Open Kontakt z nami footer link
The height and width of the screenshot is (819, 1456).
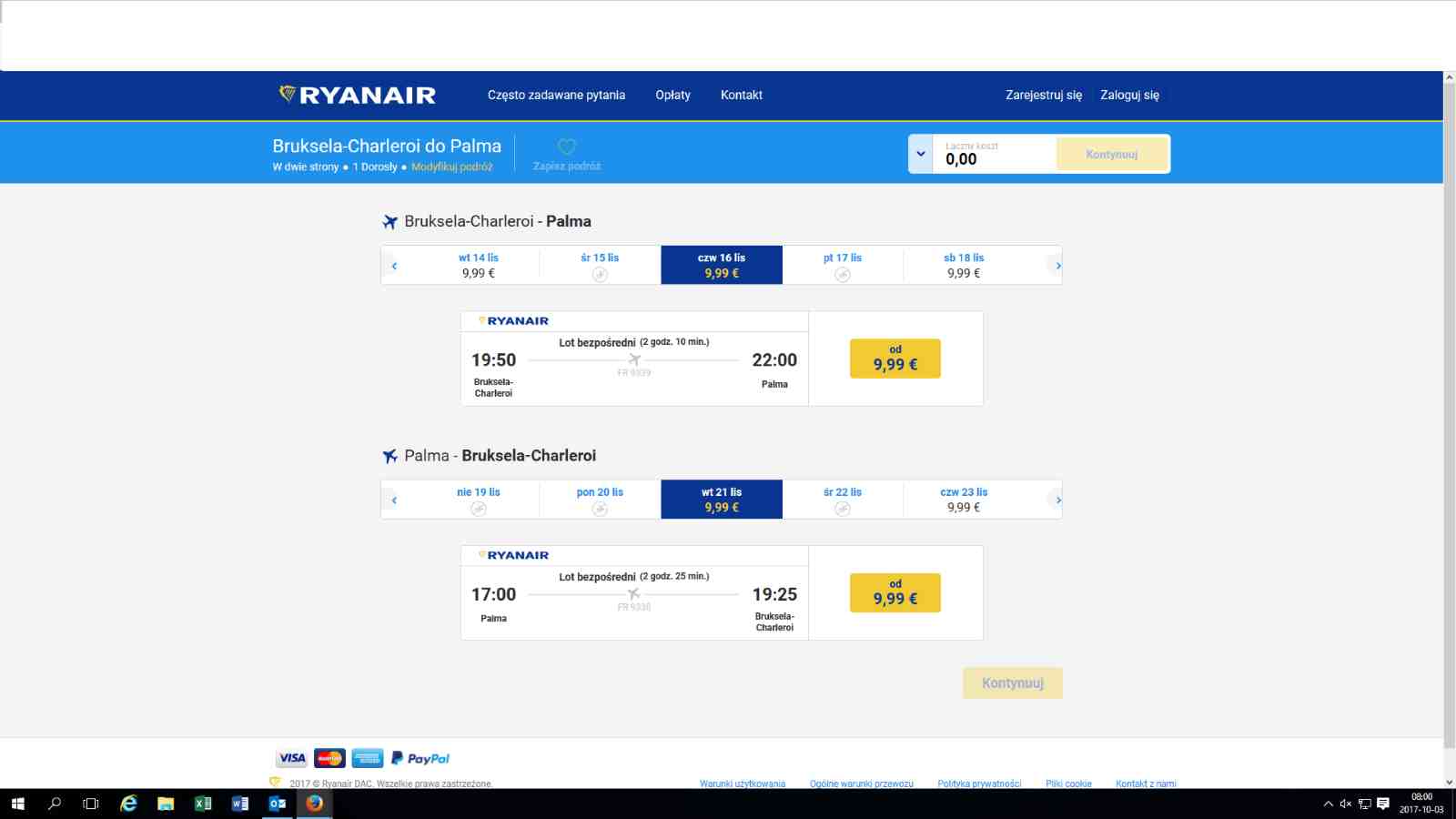[x=1146, y=784]
